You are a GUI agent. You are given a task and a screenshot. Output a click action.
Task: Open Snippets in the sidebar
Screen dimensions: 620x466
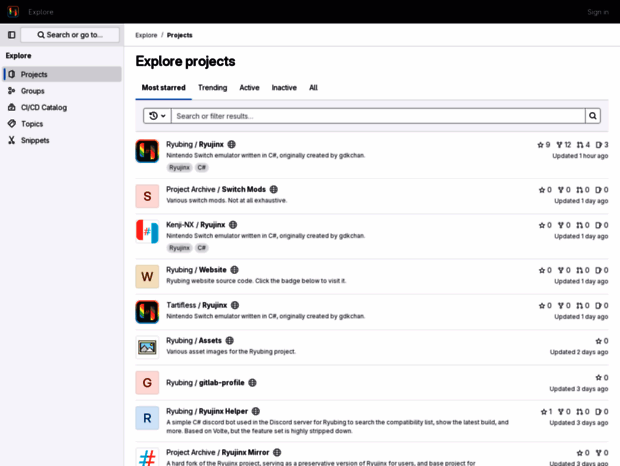62,140
